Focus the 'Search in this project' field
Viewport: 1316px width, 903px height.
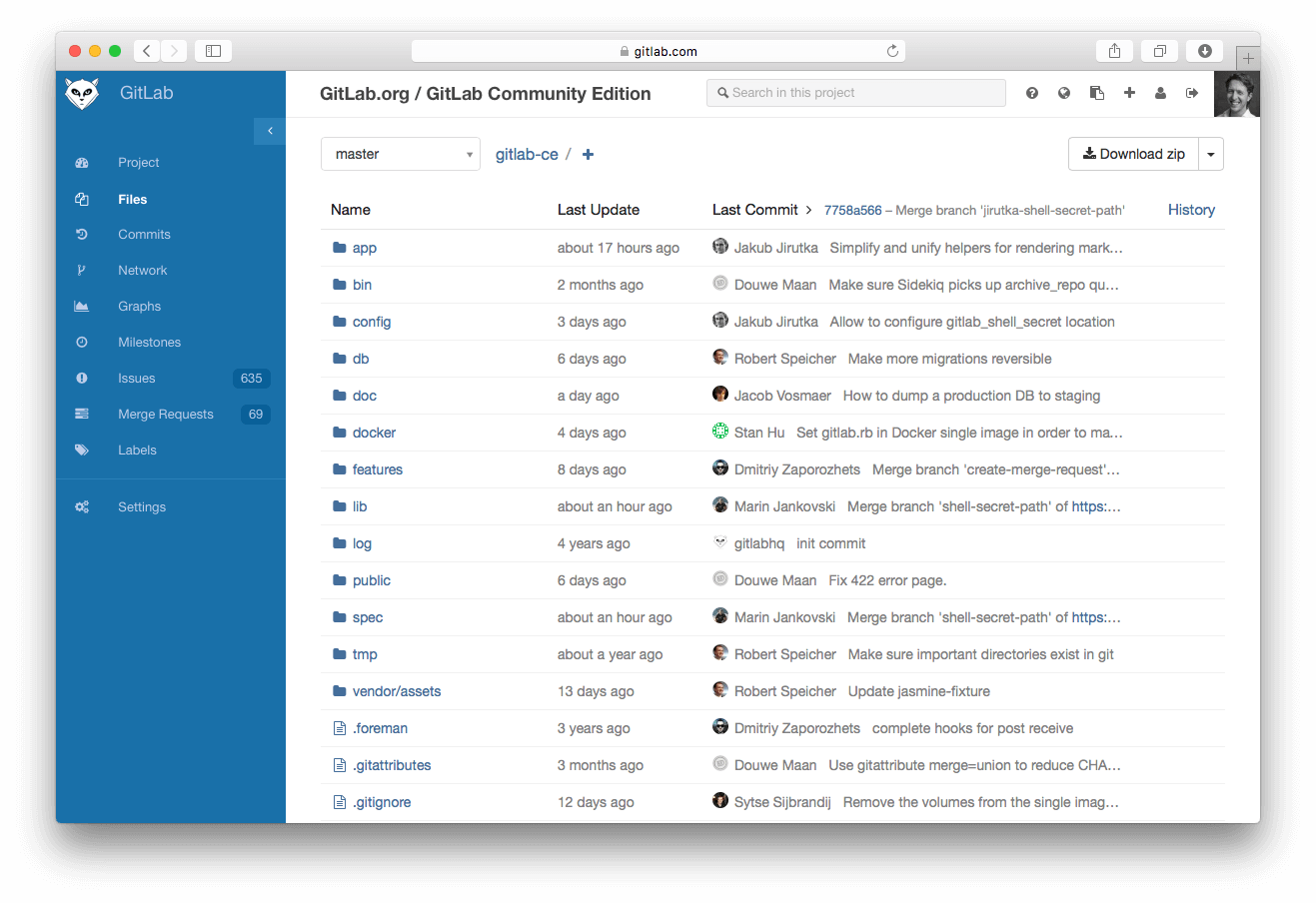click(856, 93)
